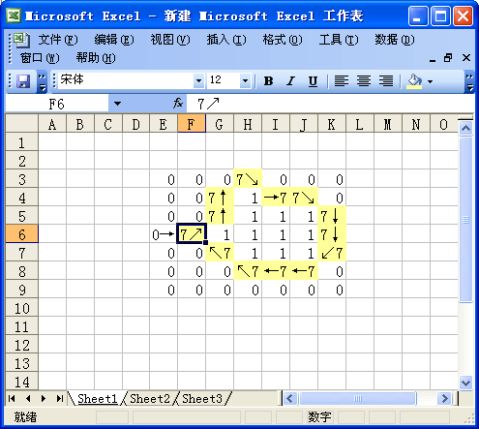Select cell E6 containing 0→
The height and width of the screenshot is (429, 479).
(x=163, y=235)
